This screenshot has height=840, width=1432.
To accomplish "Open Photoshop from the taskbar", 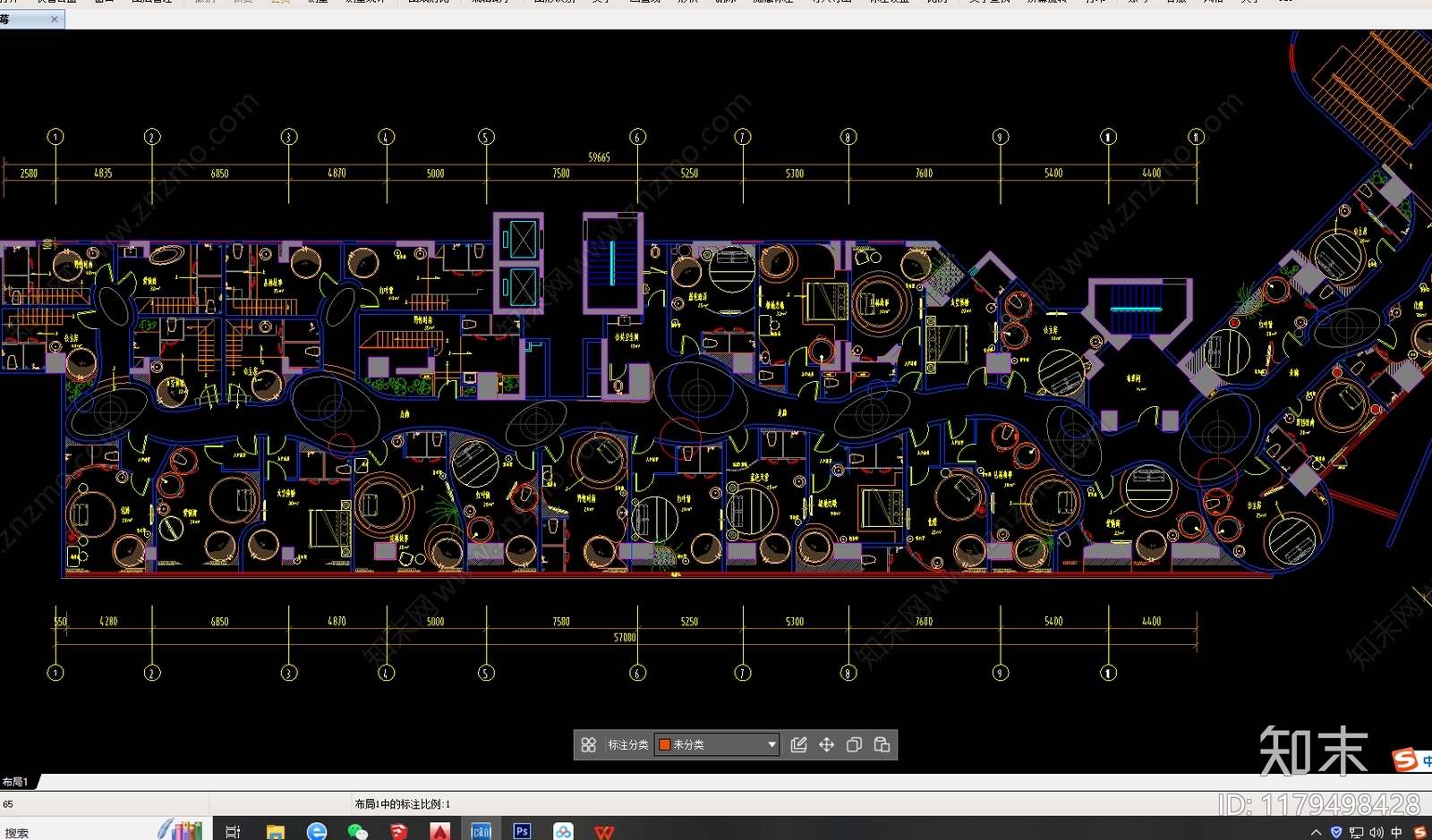I will click(x=522, y=832).
